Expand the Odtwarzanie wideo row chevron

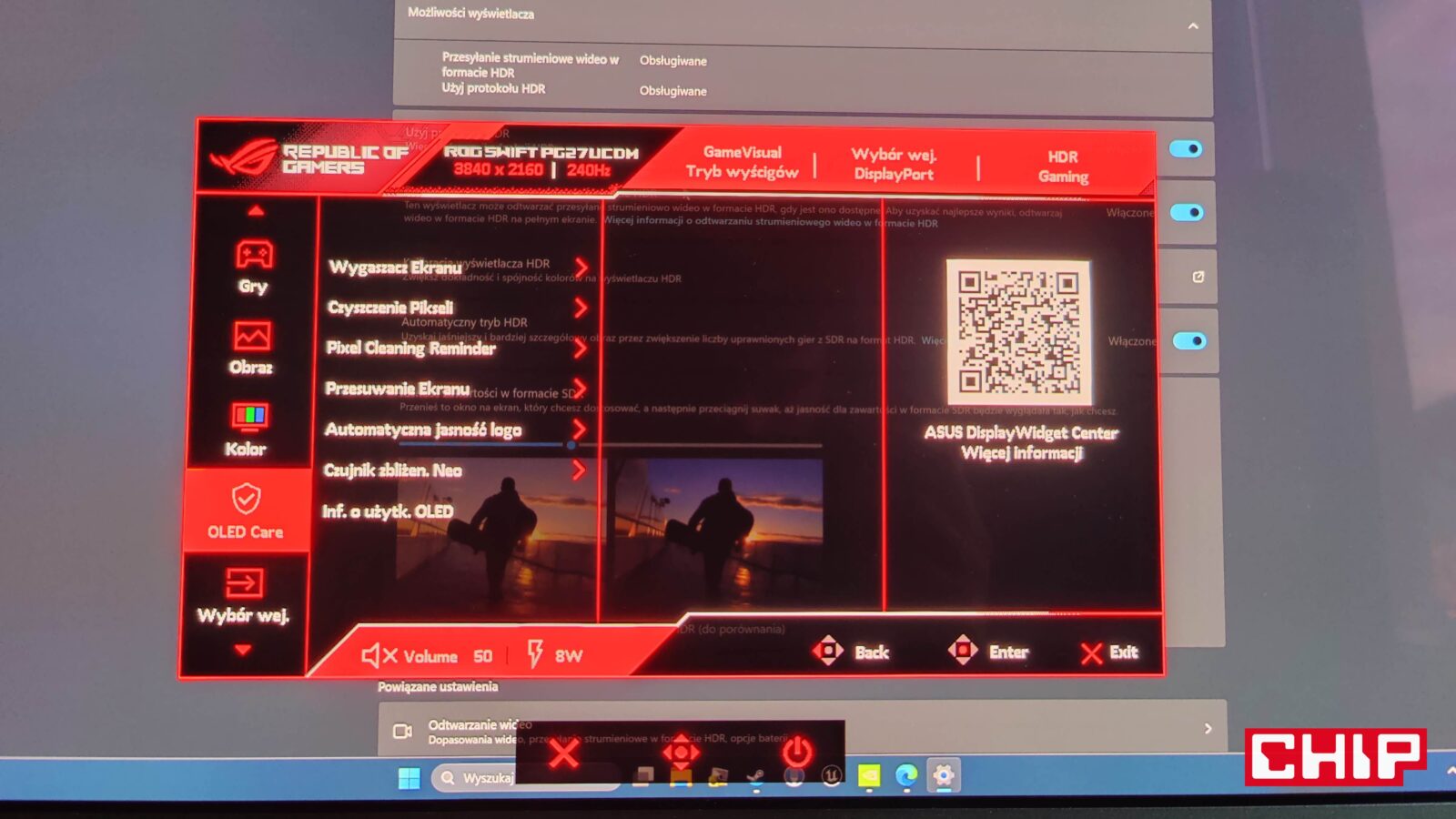pyautogui.click(x=1208, y=729)
